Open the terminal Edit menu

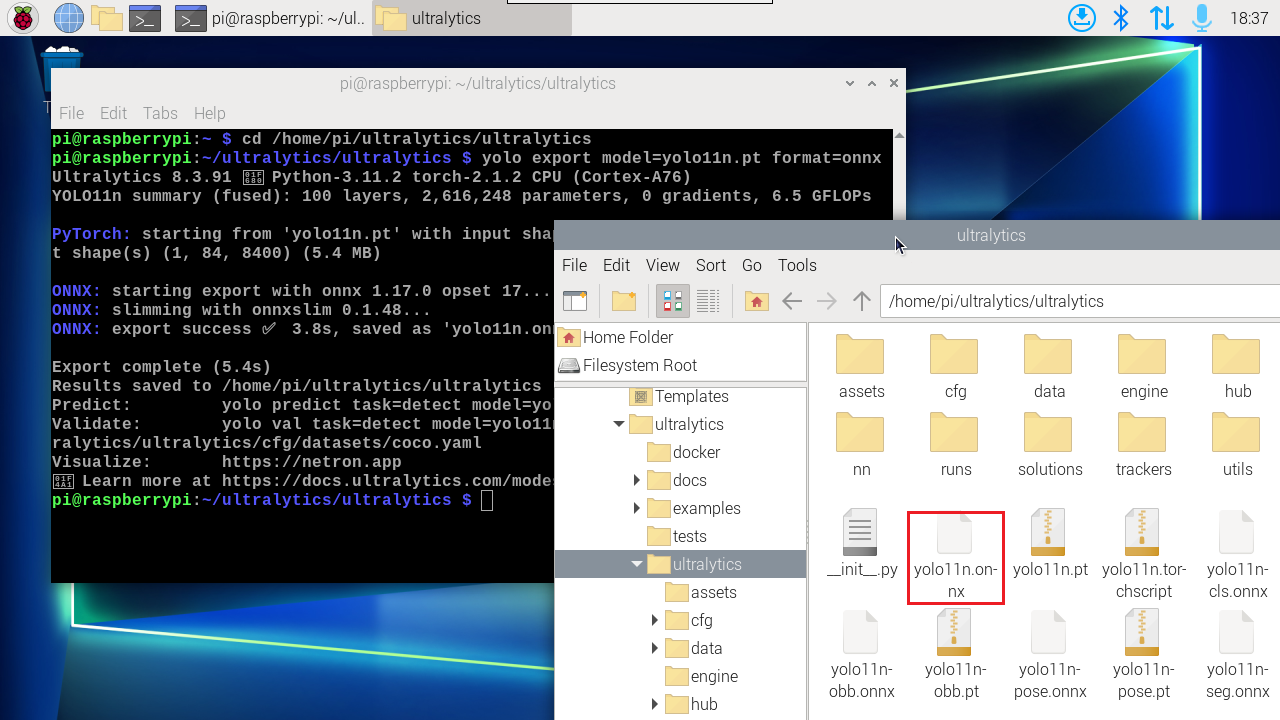(113, 113)
